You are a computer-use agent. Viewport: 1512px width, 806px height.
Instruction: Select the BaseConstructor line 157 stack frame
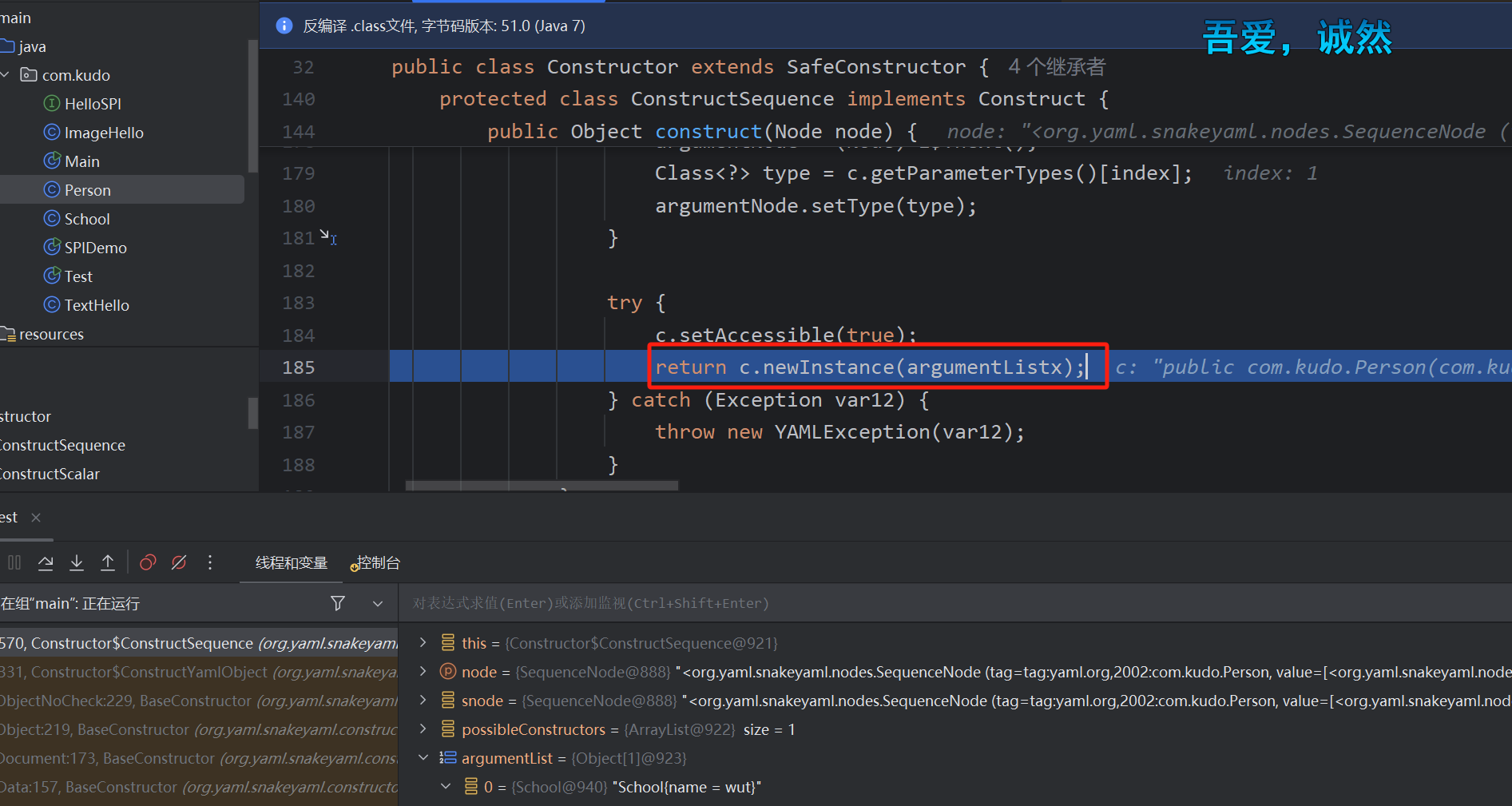pos(199,787)
